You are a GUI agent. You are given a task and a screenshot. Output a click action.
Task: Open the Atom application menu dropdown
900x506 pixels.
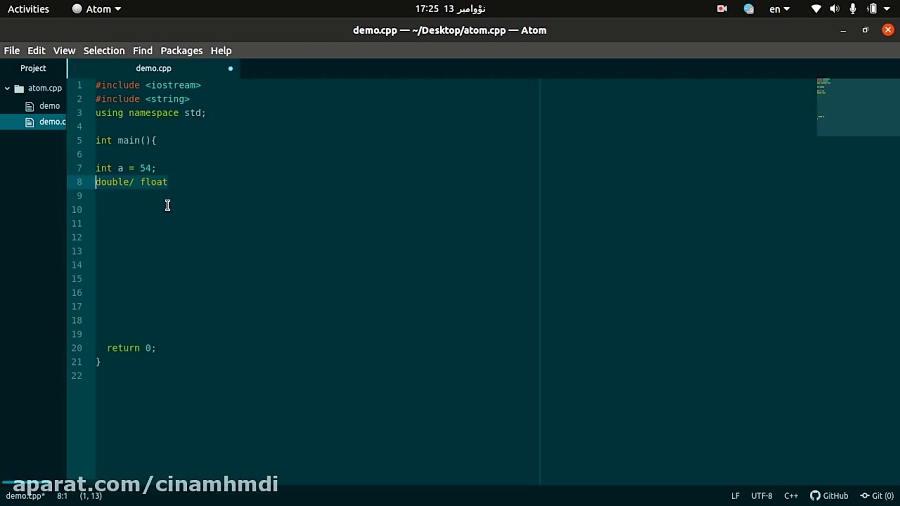point(97,9)
